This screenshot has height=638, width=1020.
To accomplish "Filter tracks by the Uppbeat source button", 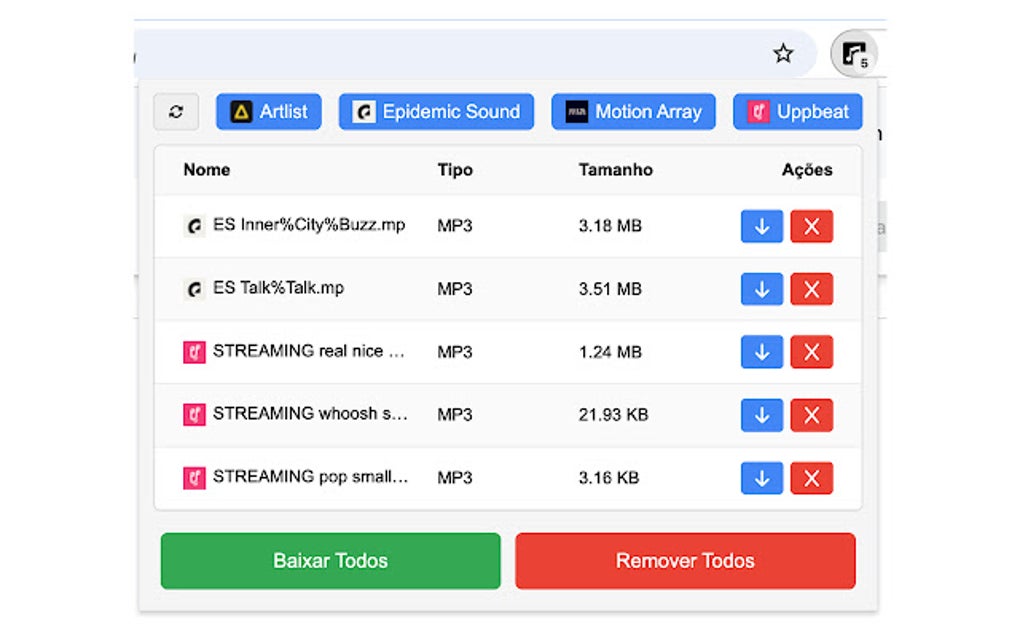I will 797,112.
